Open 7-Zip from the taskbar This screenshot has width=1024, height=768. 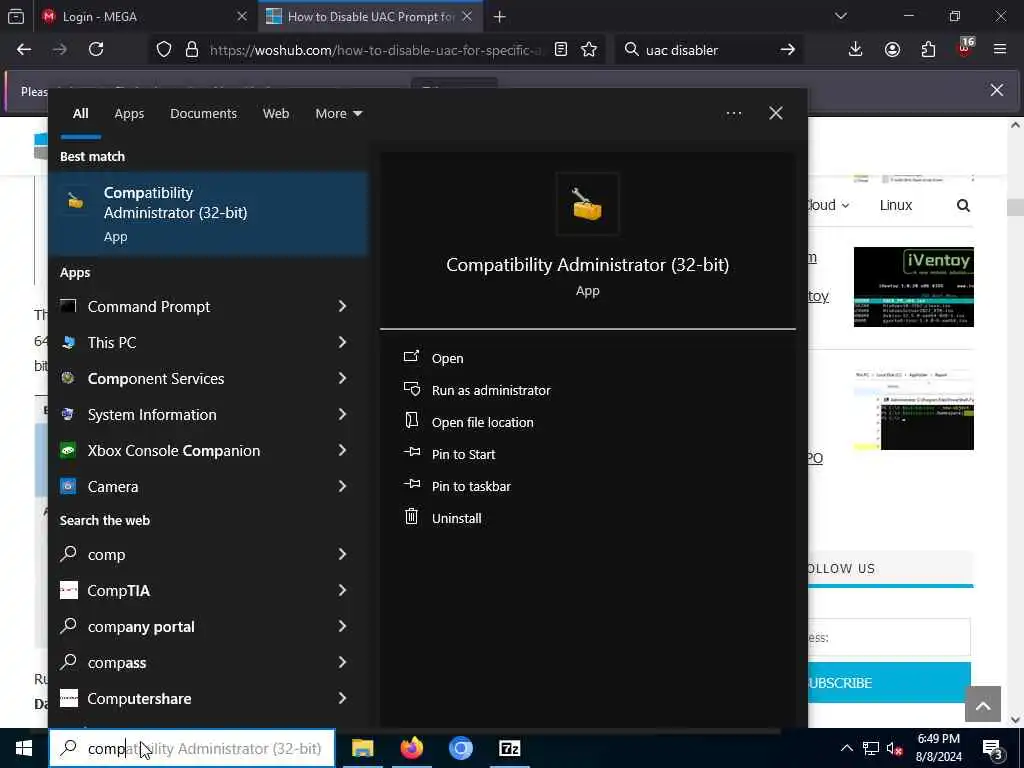pos(509,748)
